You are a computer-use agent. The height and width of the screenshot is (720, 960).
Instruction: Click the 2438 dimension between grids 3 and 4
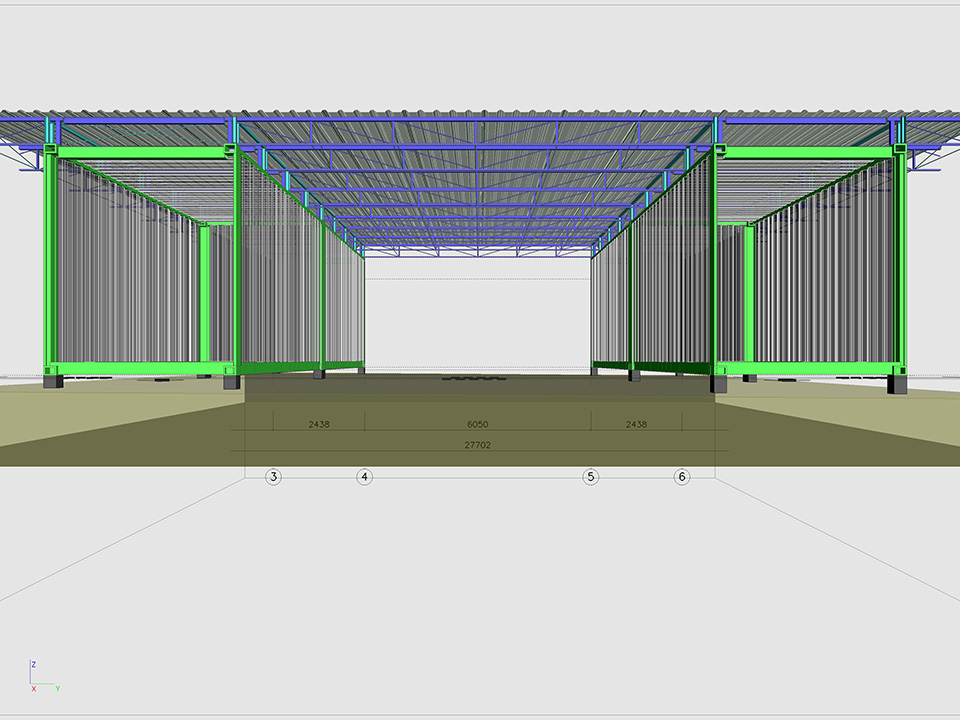319,424
